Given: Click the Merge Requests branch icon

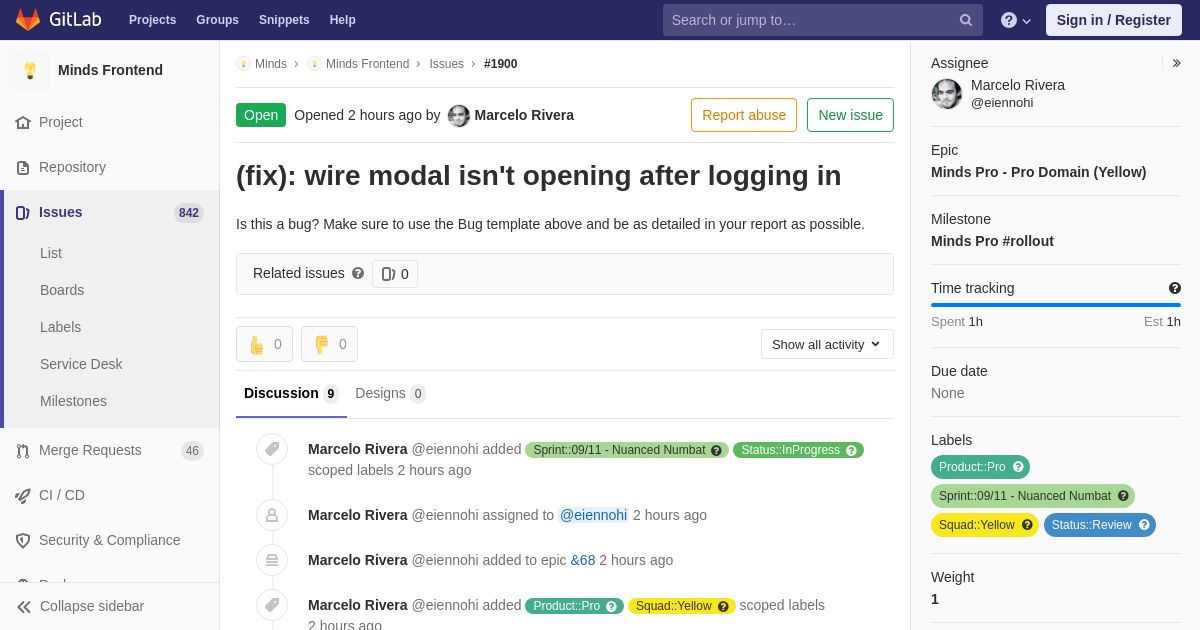Looking at the screenshot, I should click(x=23, y=451).
